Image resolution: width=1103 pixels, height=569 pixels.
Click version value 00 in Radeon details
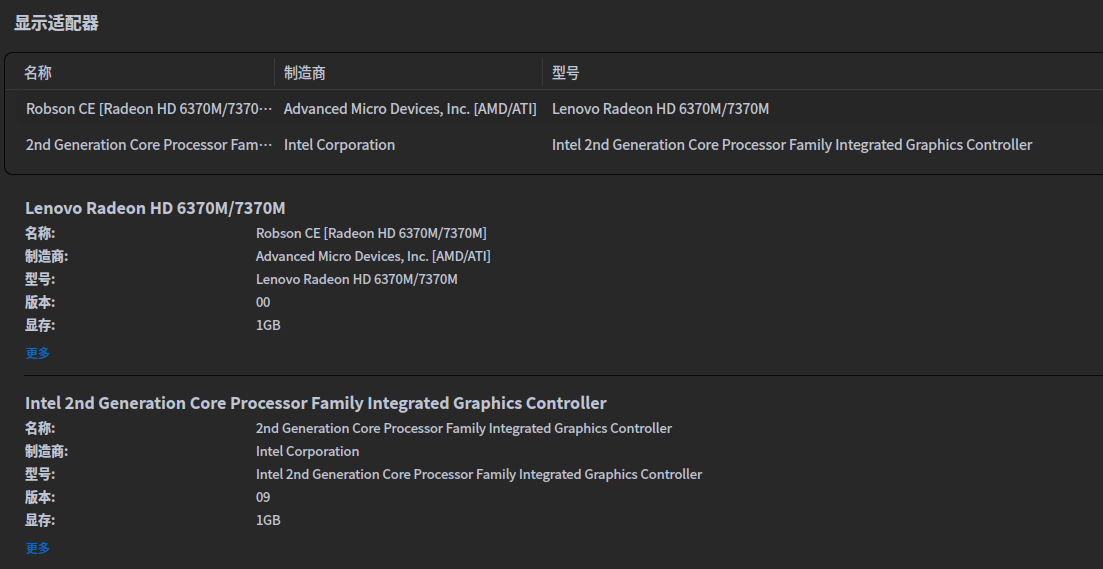pyautogui.click(x=263, y=302)
